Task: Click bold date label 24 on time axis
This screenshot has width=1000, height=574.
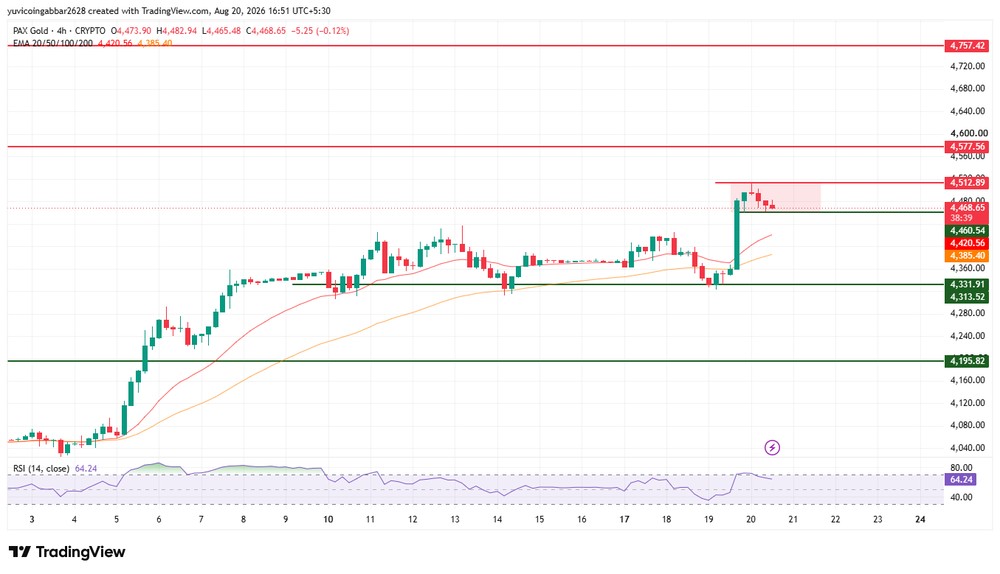Action: (x=920, y=520)
